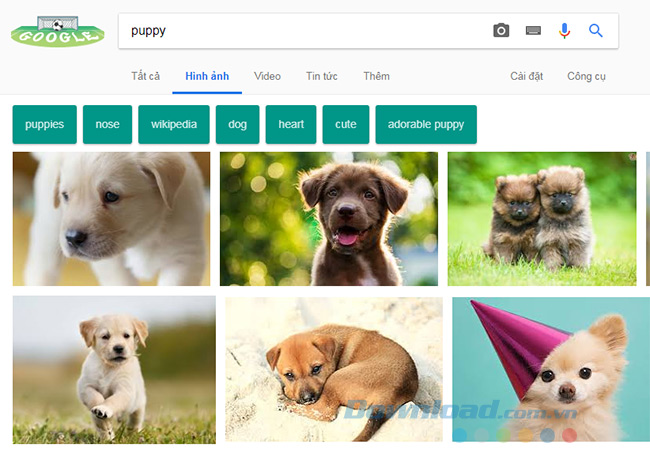
Task: Click the puppy search text field
Action: click(x=300, y=31)
